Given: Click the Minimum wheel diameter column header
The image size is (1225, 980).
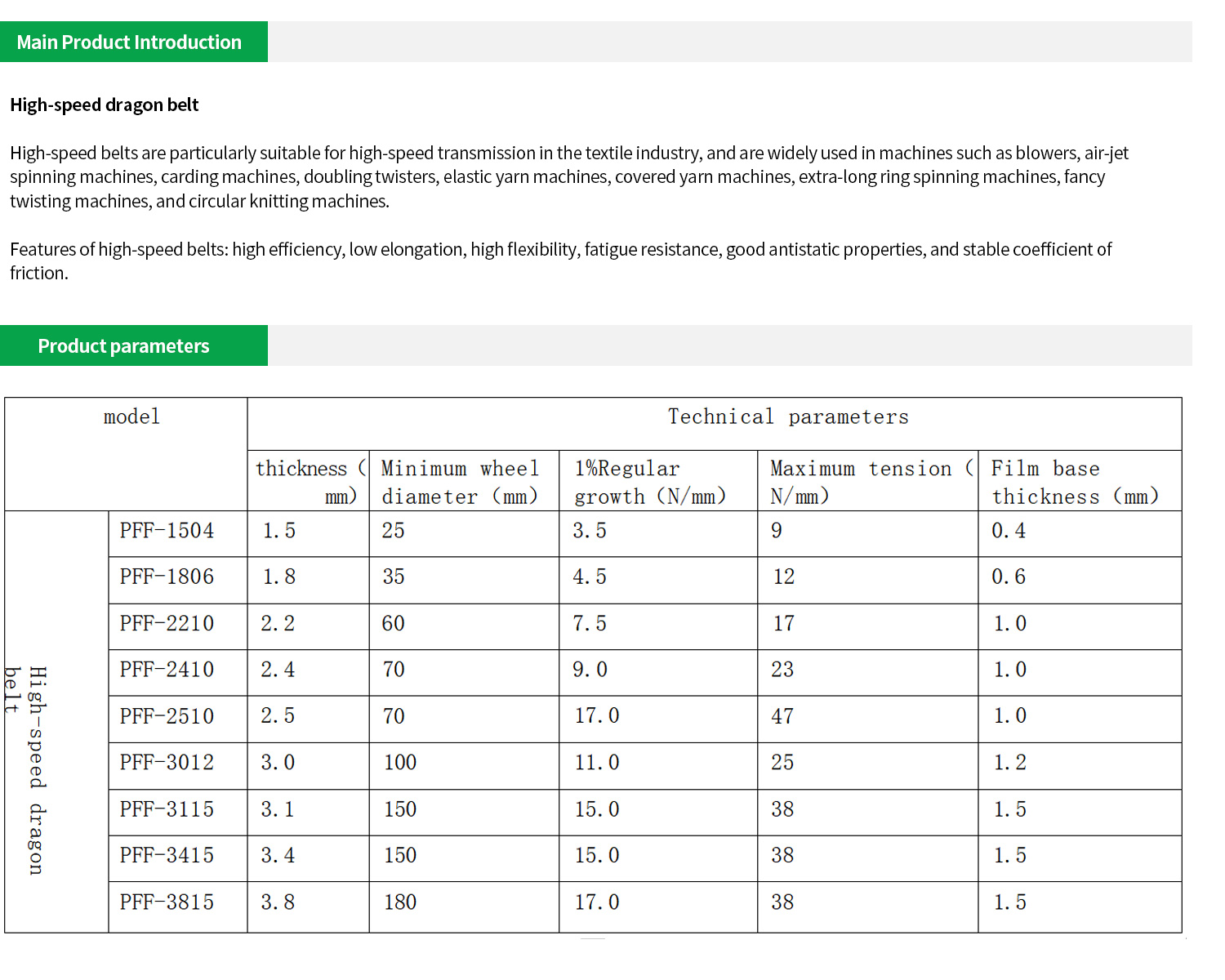Looking at the screenshot, I should (x=461, y=482).
